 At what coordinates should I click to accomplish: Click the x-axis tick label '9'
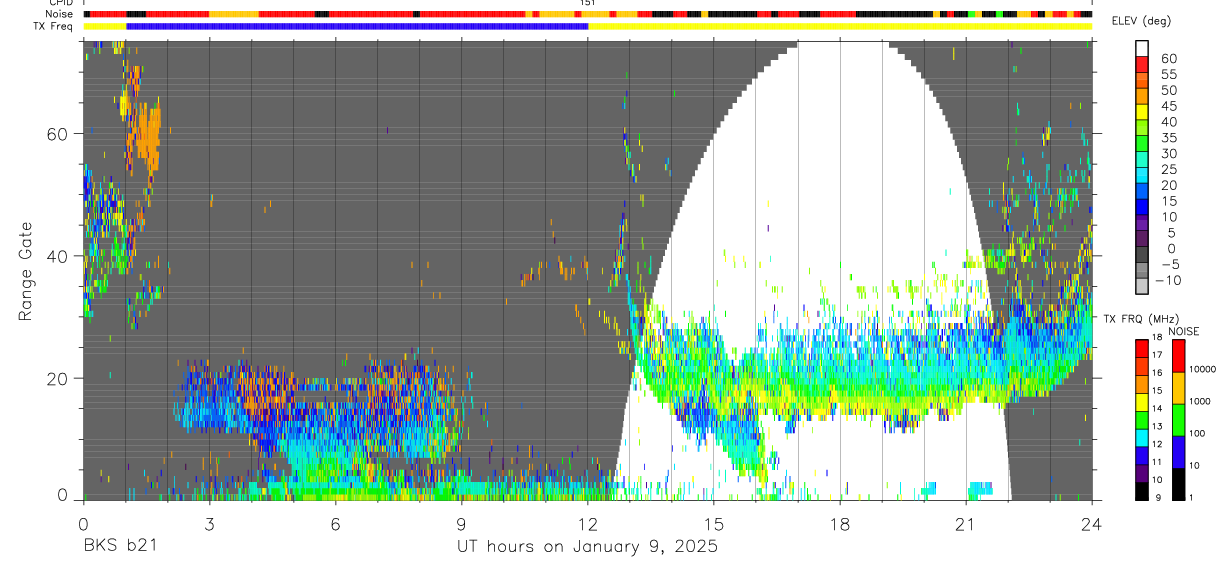461,524
